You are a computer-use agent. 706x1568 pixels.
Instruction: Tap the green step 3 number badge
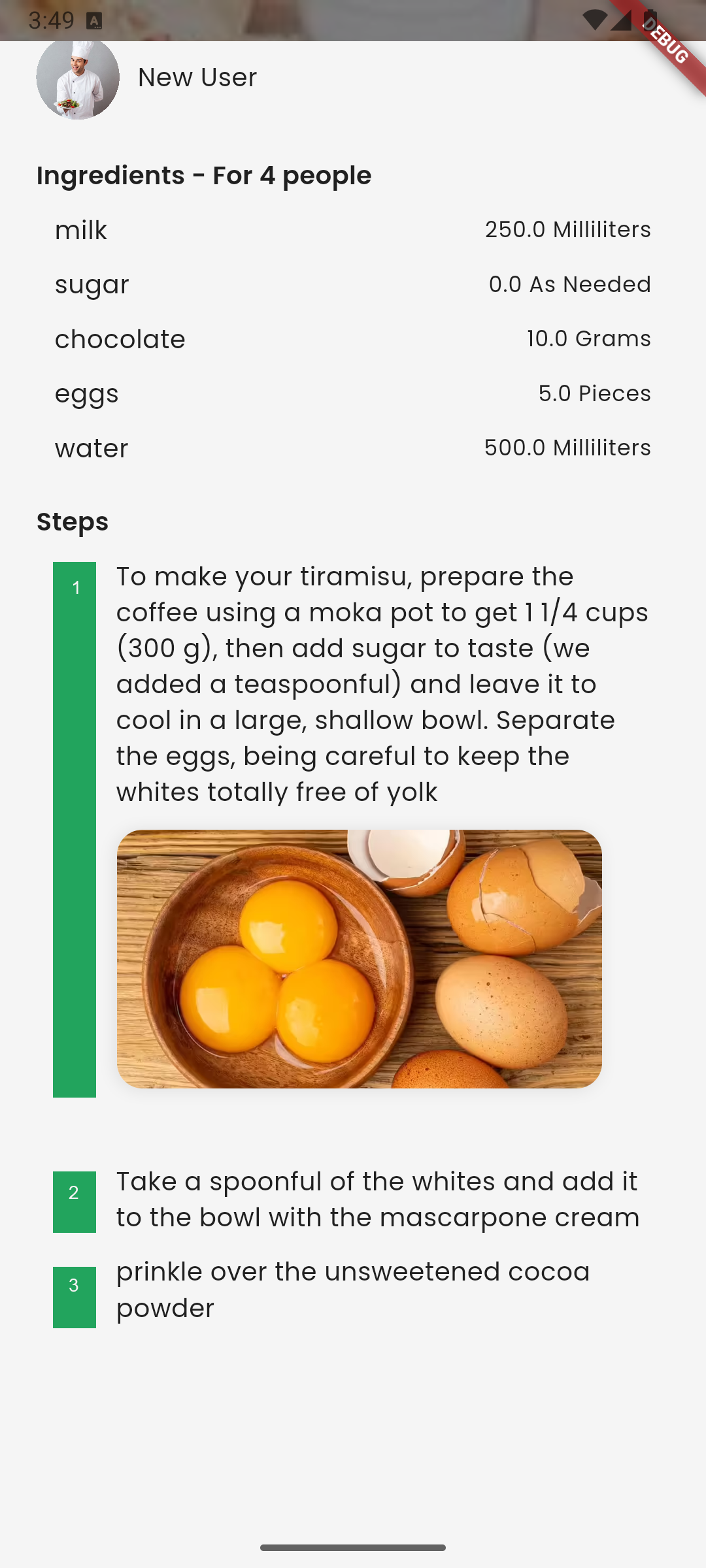[x=75, y=1296]
